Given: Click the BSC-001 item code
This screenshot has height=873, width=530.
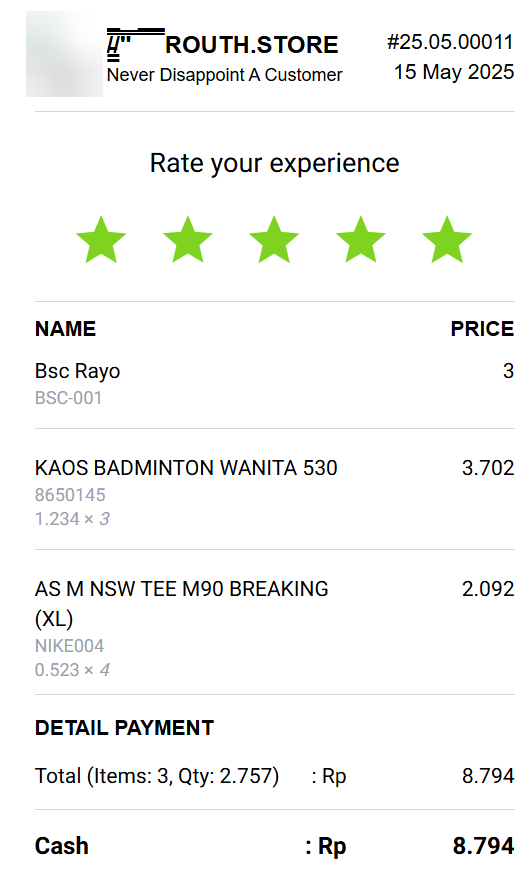Looking at the screenshot, I should pyautogui.click(x=68, y=398).
